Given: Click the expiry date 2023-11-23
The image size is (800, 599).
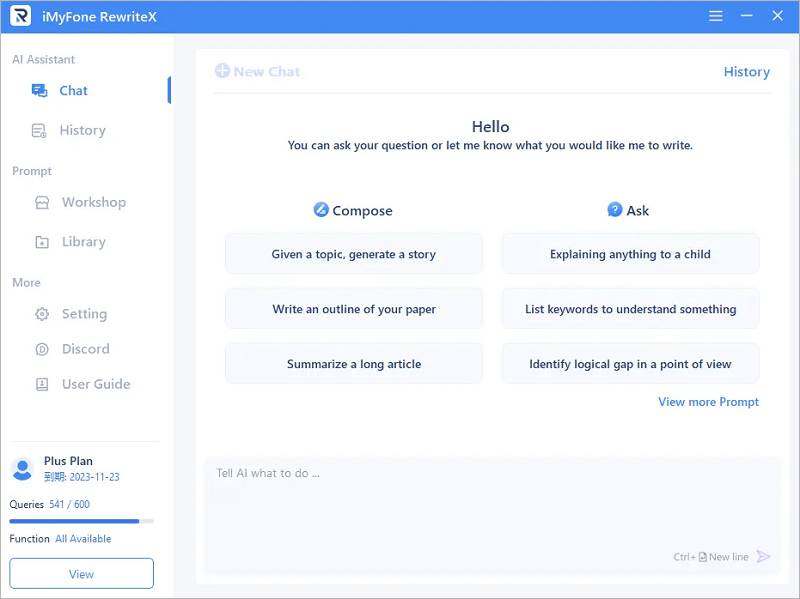Looking at the screenshot, I should [x=94, y=477].
